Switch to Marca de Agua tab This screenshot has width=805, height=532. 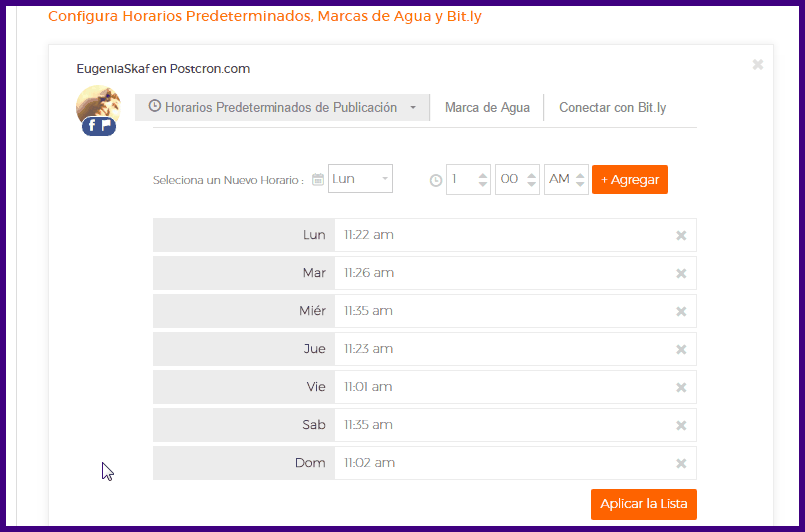[487, 108]
